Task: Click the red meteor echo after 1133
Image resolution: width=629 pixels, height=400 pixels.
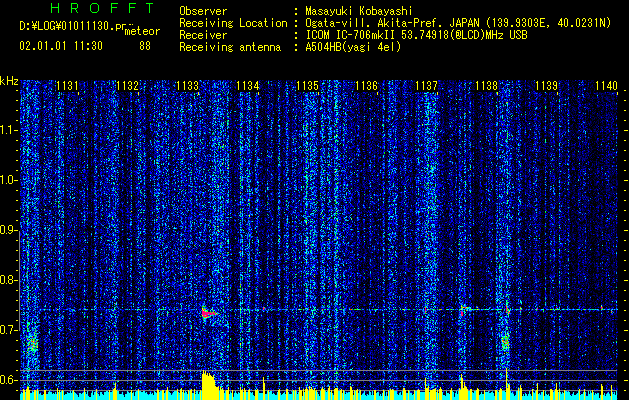Action: 209,312
